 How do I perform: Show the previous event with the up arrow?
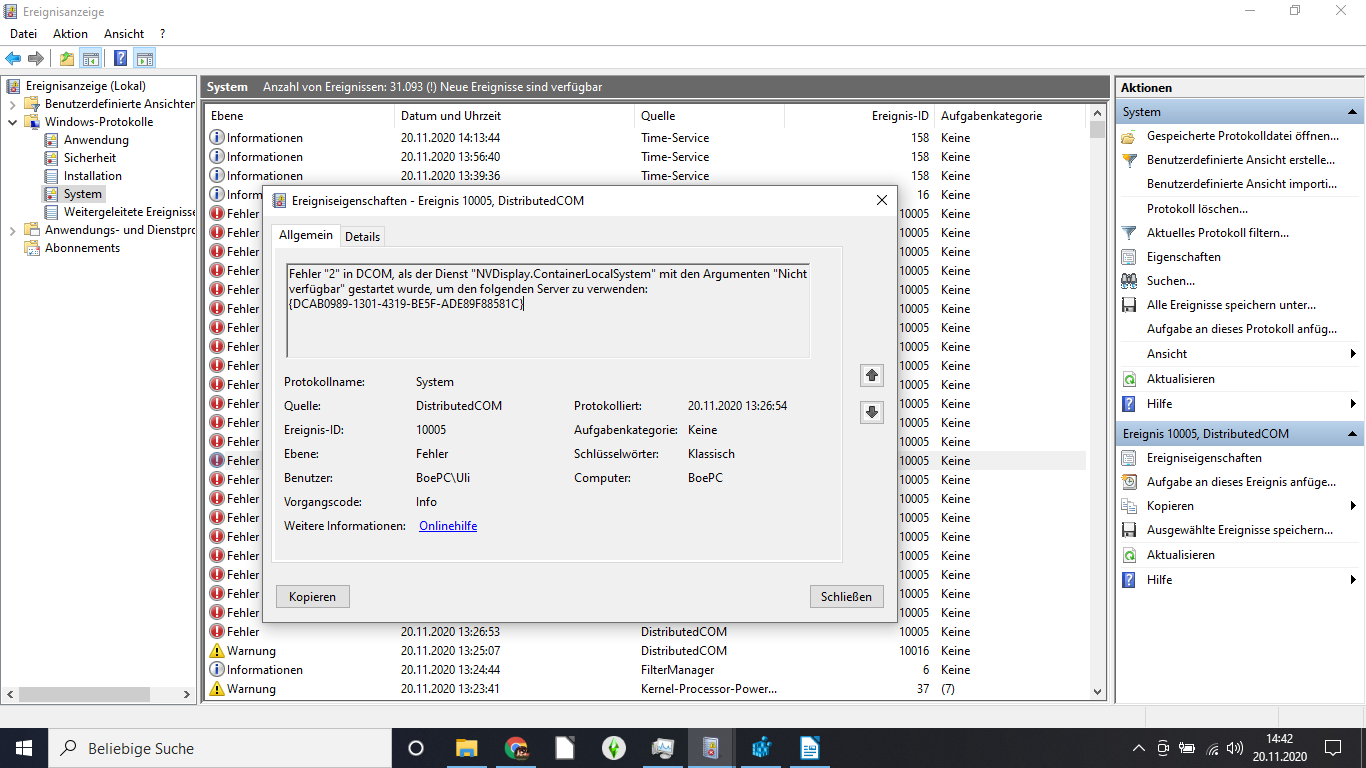click(x=872, y=375)
